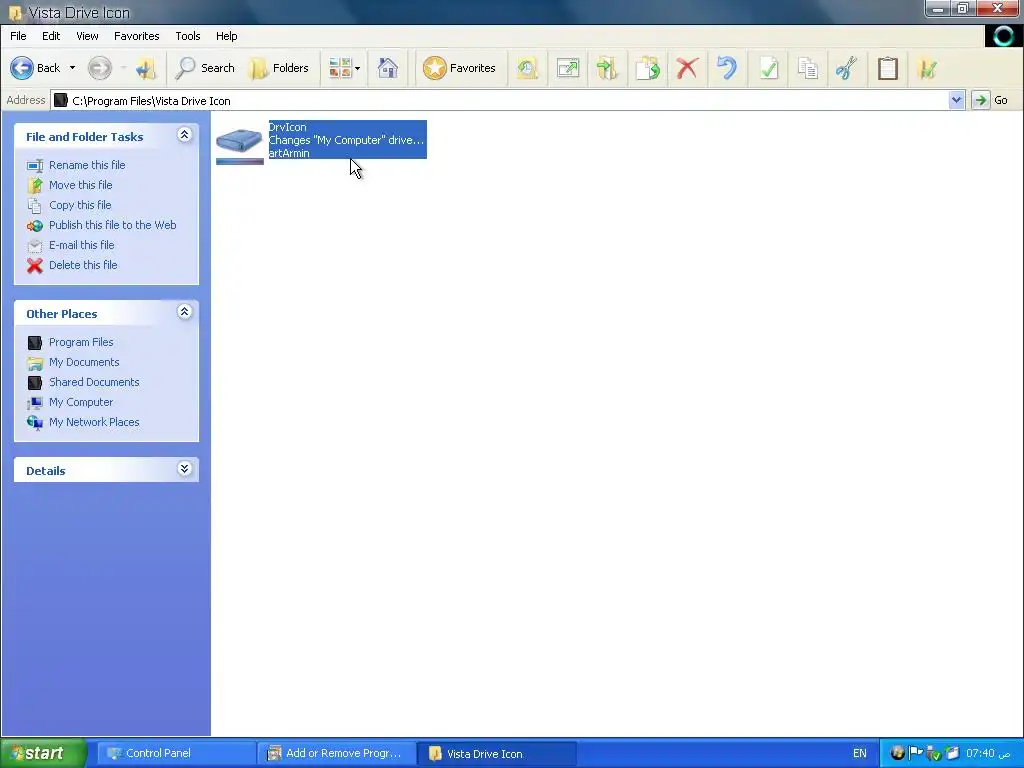Image resolution: width=1024 pixels, height=768 pixels.
Task: Open the Back button history dropdown arrow
Action: [x=72, y=68]
